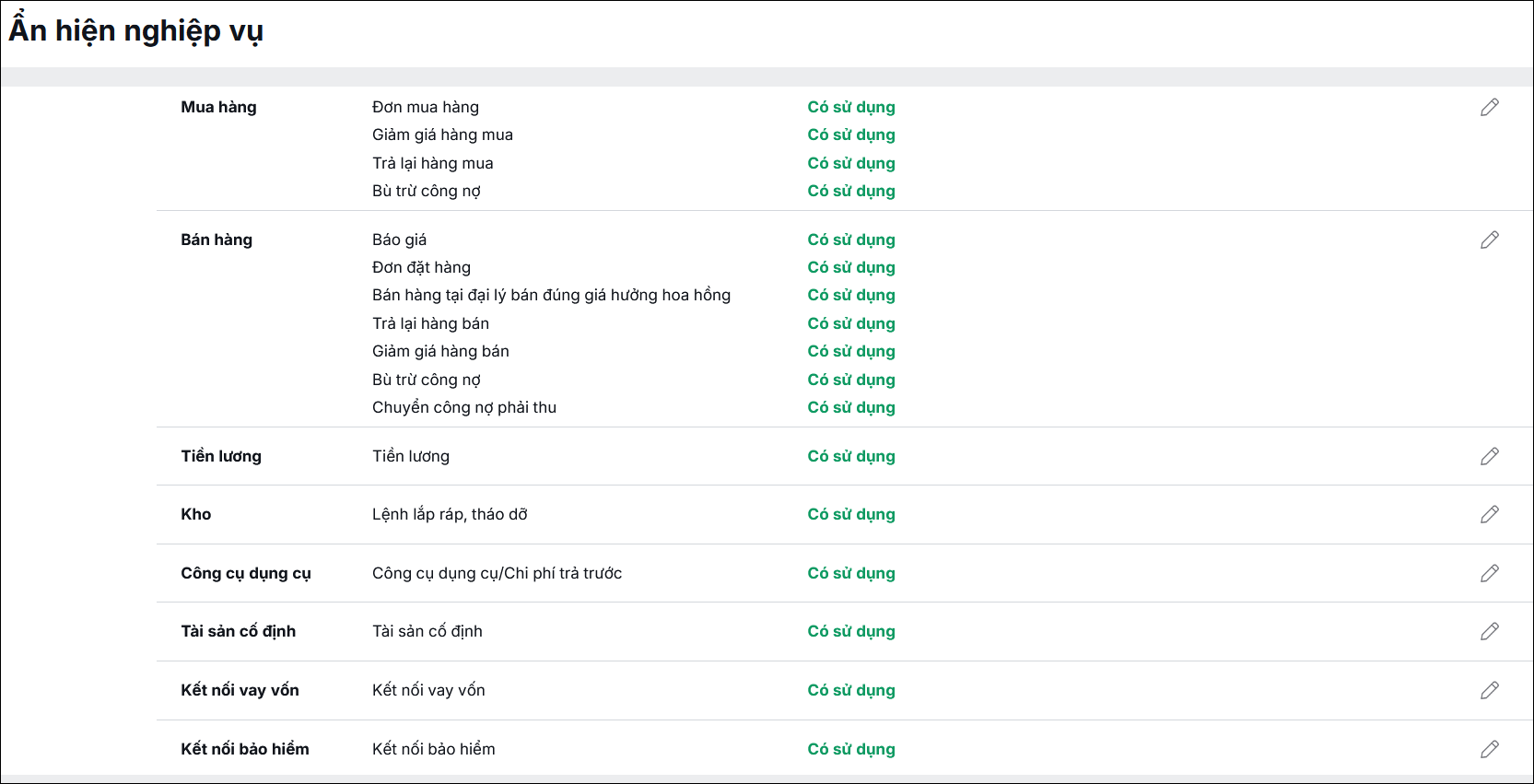The width and height of the screenshot is (1534, 784).
Task: Select the Trả lại hàng bán item
Action: click(430, 323)
